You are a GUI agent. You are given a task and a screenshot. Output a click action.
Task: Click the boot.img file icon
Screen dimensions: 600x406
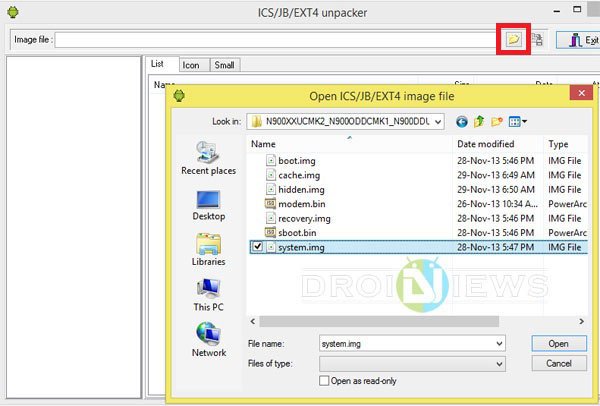pos(271,160)
